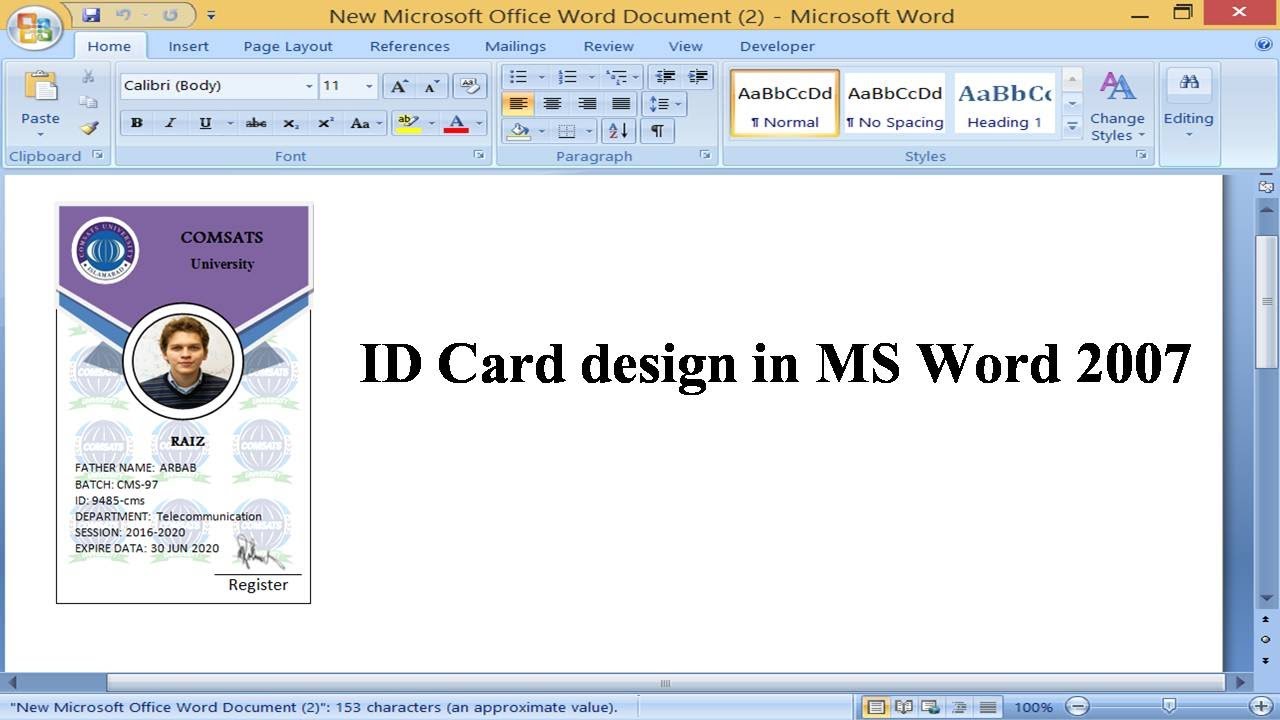The image size is (1280, 720).
Task: Click the Grow Font icon
Action: (x=399, y=86)
